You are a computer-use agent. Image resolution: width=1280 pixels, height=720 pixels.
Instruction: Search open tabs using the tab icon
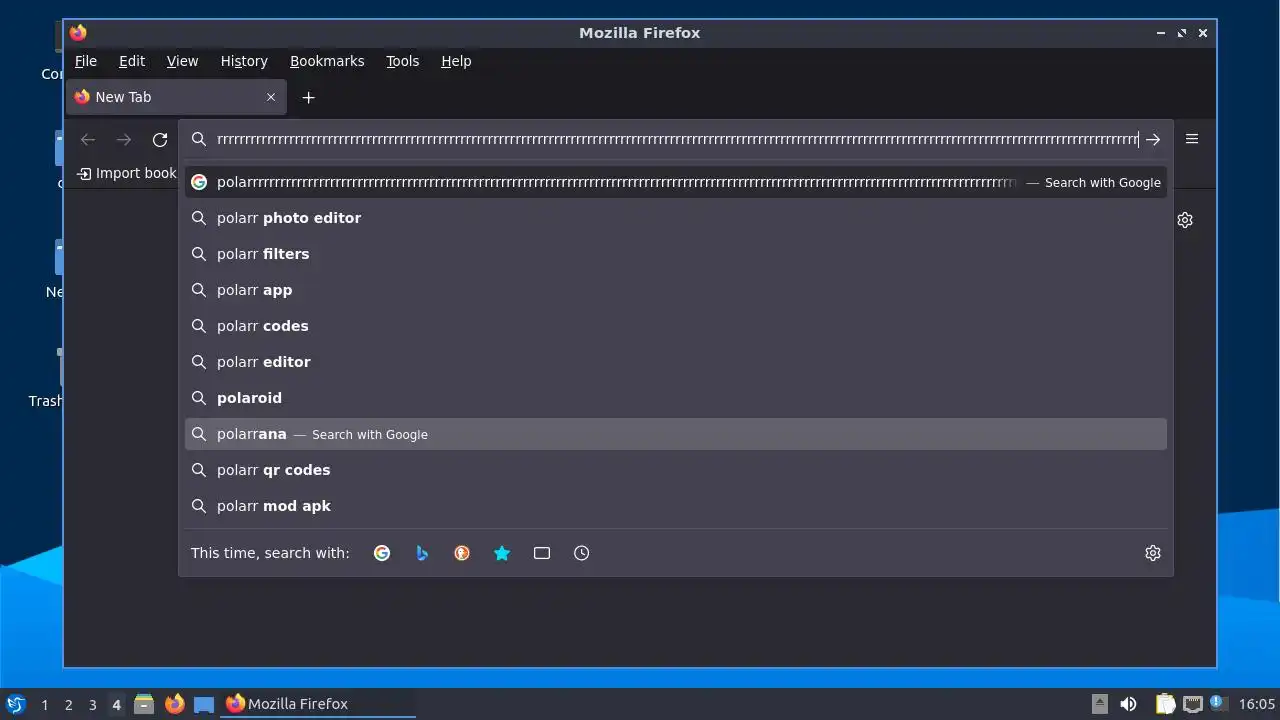(542, 553)
